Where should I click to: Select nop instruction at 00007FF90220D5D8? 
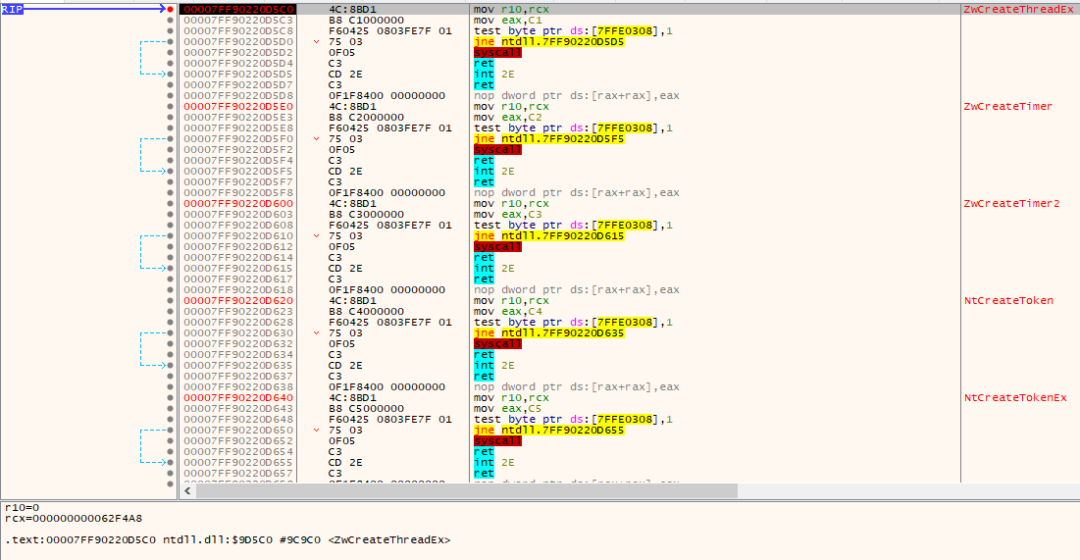click(x=577, y=96)
